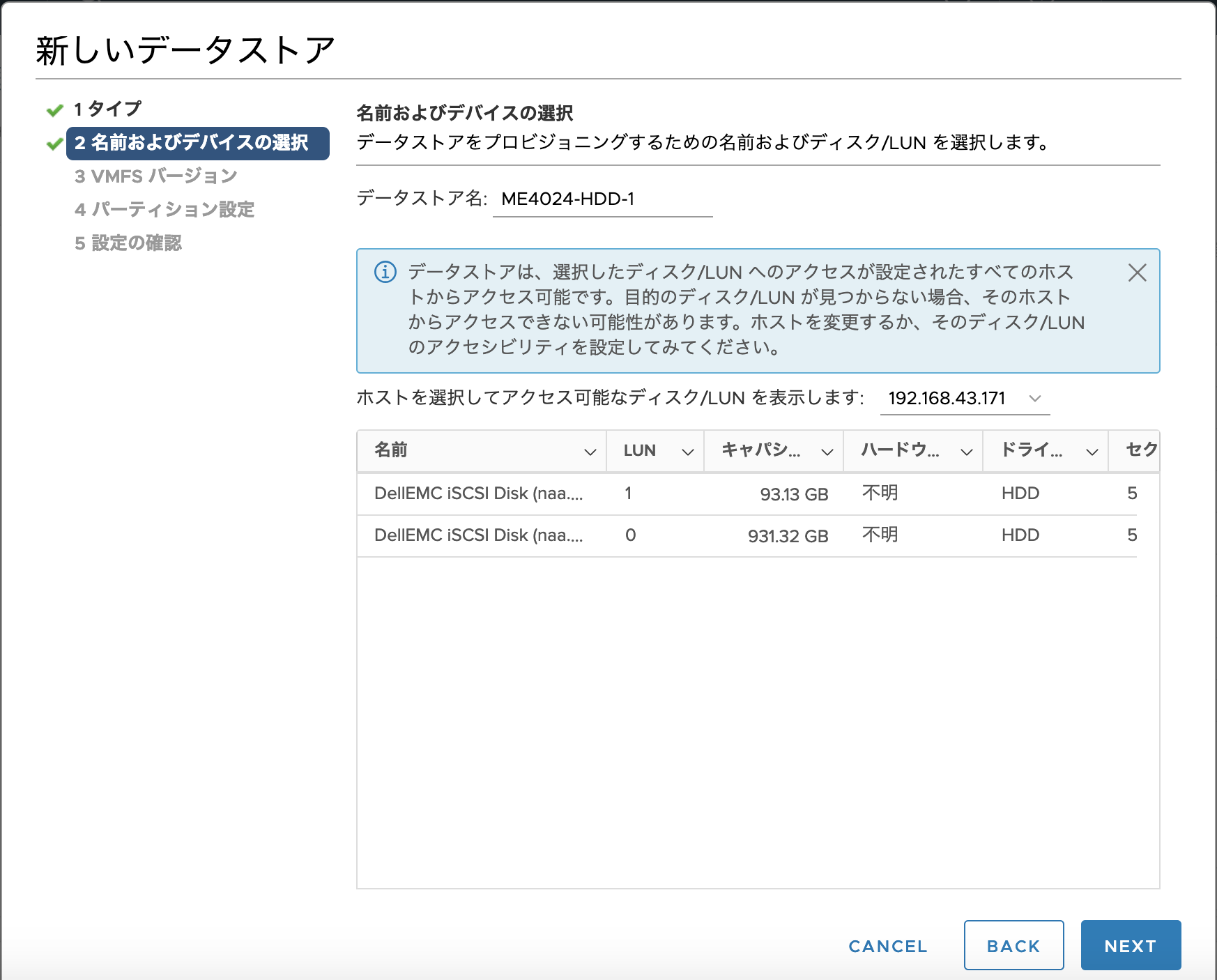The height and width of the screenshot is (980, 1217).
Task: Click the info icon in the banner
Action: pos(385,272)
